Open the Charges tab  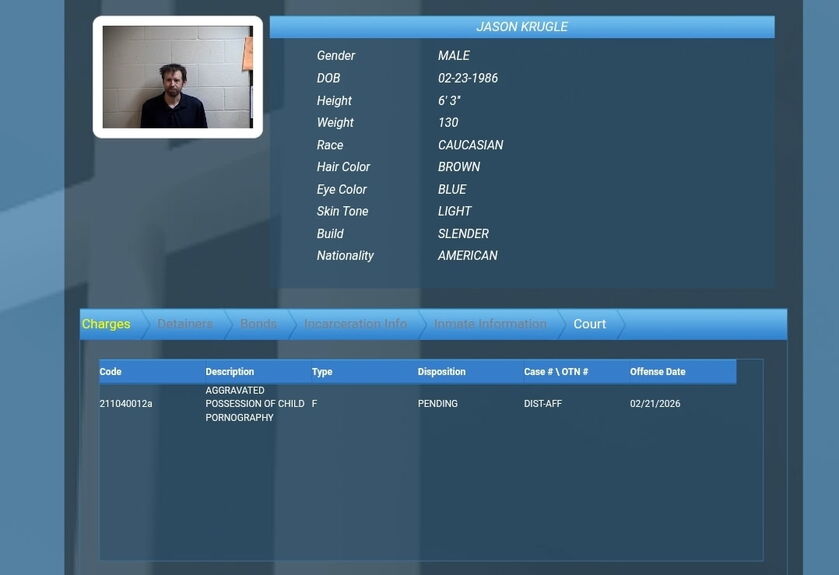(x=106, y=324)
